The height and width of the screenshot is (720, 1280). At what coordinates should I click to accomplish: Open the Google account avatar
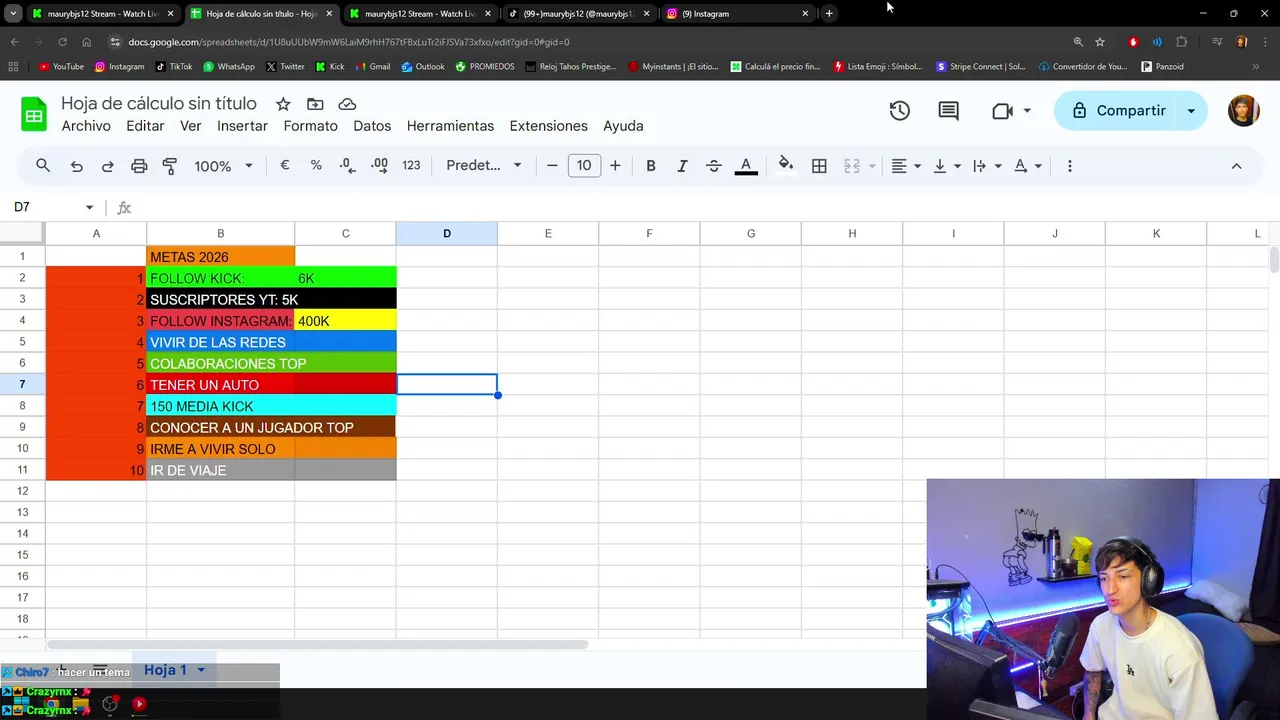pos(1243,111)
